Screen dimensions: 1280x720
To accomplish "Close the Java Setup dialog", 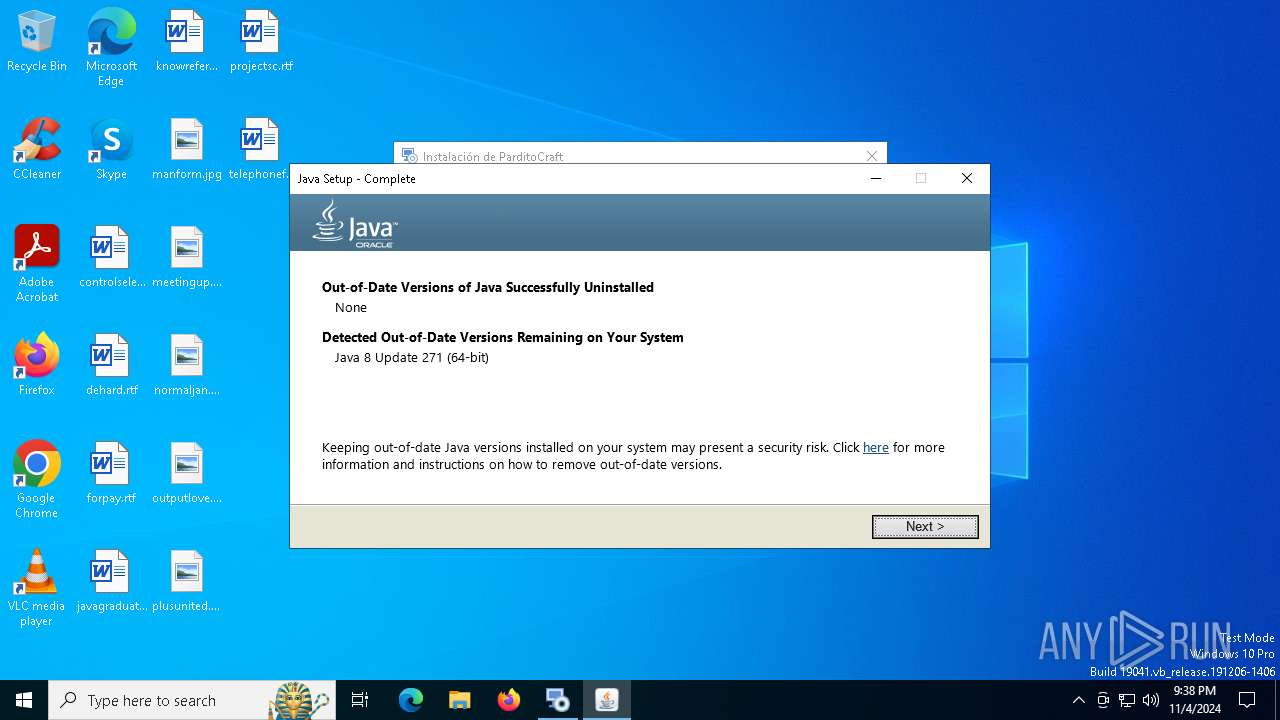I will pos(966,178).
